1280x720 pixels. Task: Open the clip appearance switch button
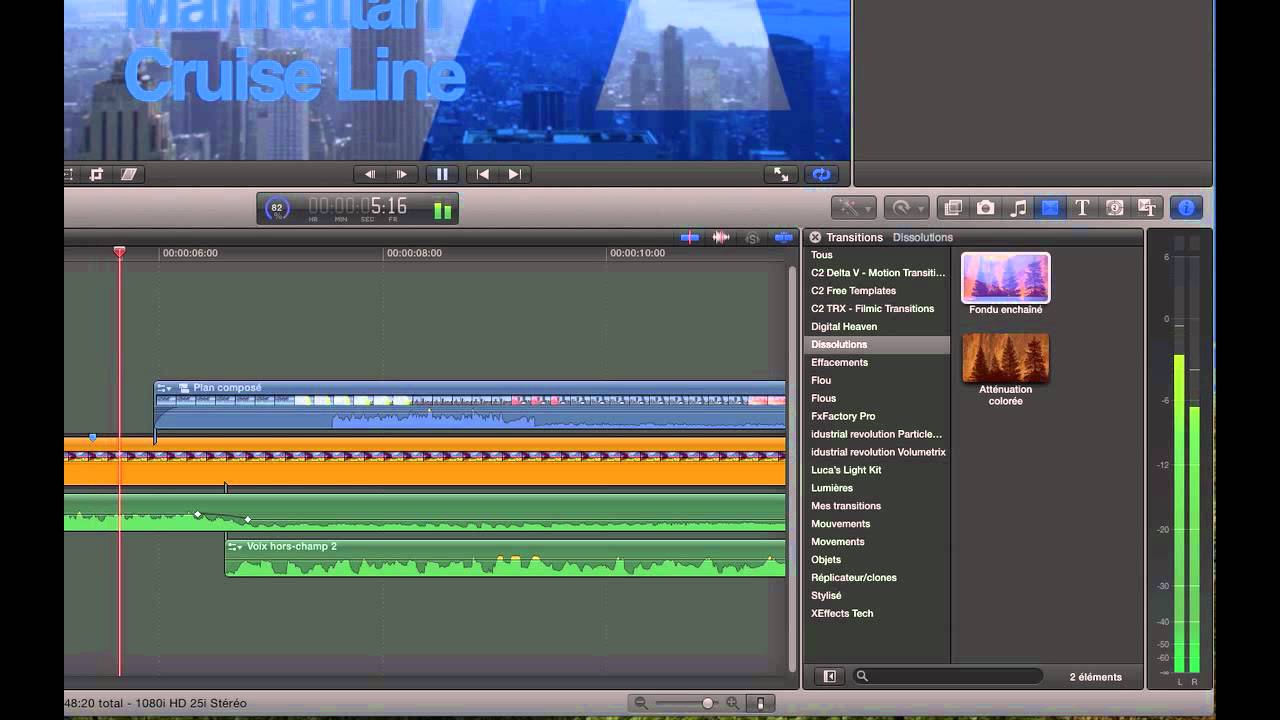(760, 704)
